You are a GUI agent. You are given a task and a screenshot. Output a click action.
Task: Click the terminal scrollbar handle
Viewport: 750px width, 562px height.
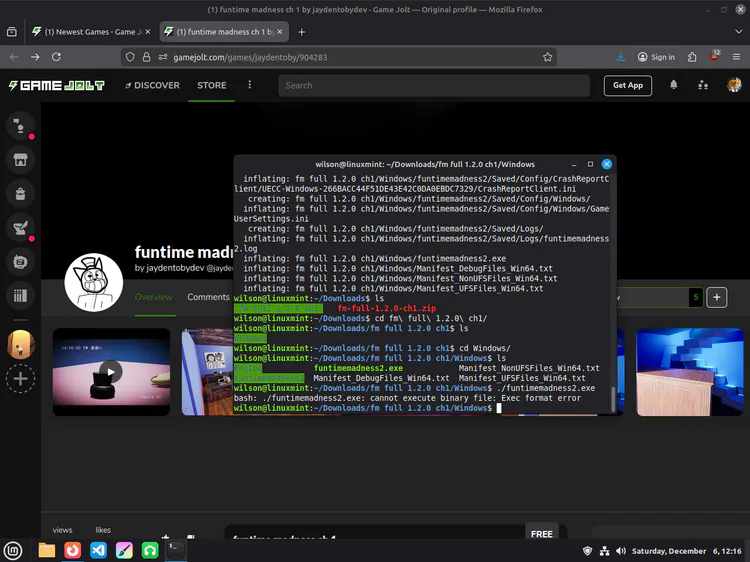click(613, 399)
